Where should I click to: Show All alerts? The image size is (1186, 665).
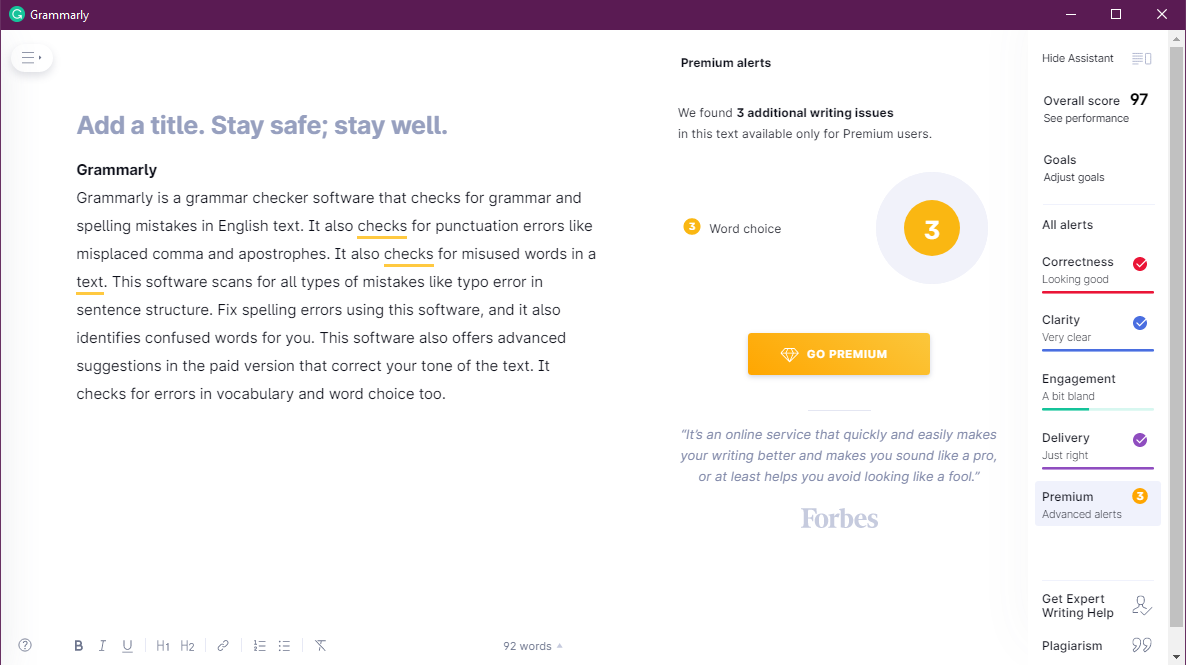pyautogui.click(x=1067, y=225)
